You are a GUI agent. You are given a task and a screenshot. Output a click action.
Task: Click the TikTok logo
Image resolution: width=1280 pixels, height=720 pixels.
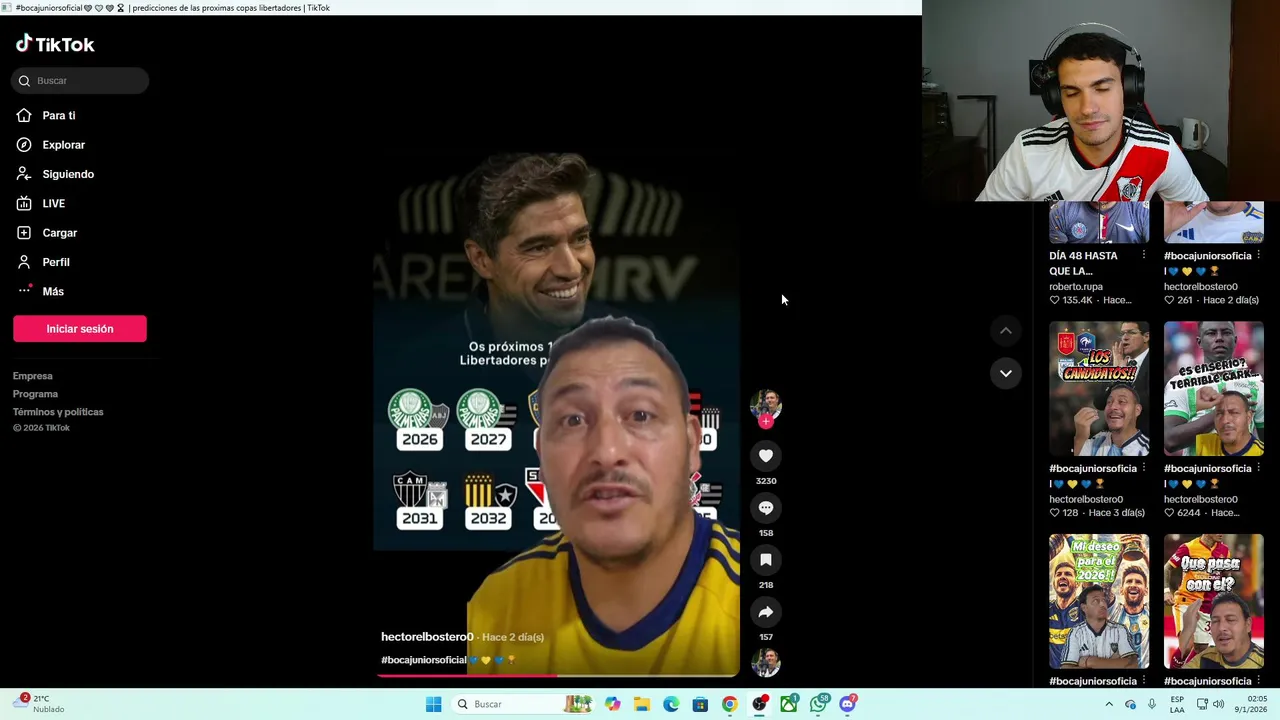[x=55, y=44]
